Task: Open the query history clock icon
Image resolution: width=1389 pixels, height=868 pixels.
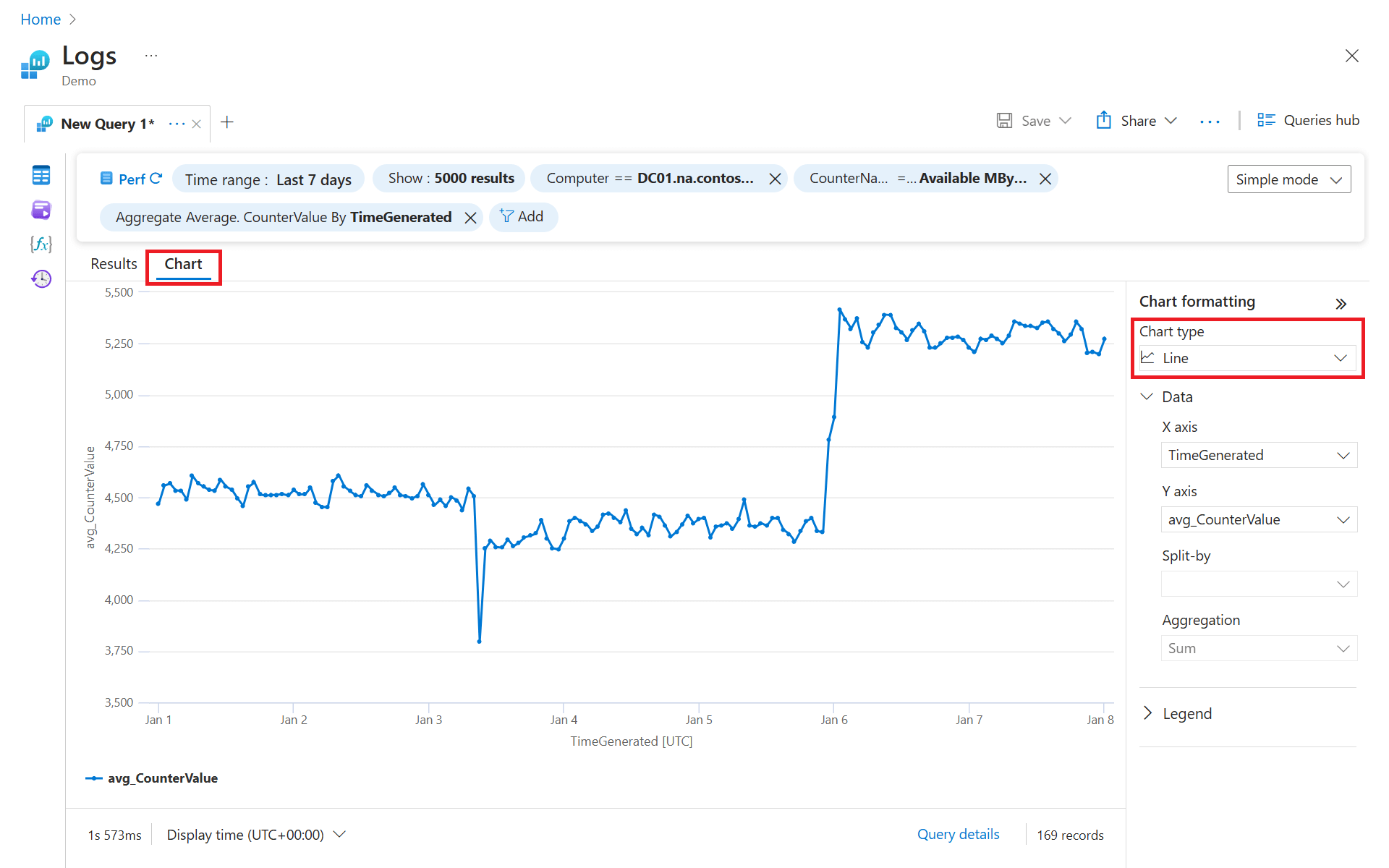Action: pos(41,279)
